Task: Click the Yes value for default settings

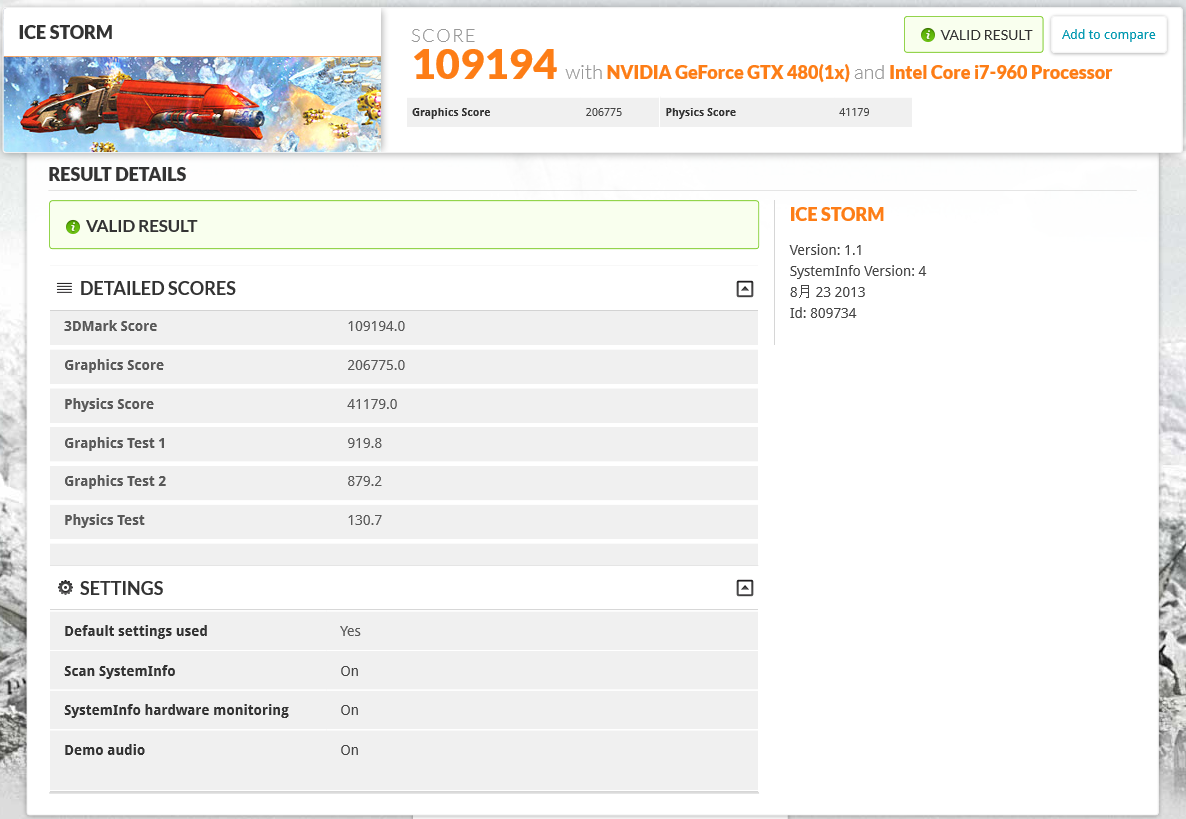Action: coord(350,631)
